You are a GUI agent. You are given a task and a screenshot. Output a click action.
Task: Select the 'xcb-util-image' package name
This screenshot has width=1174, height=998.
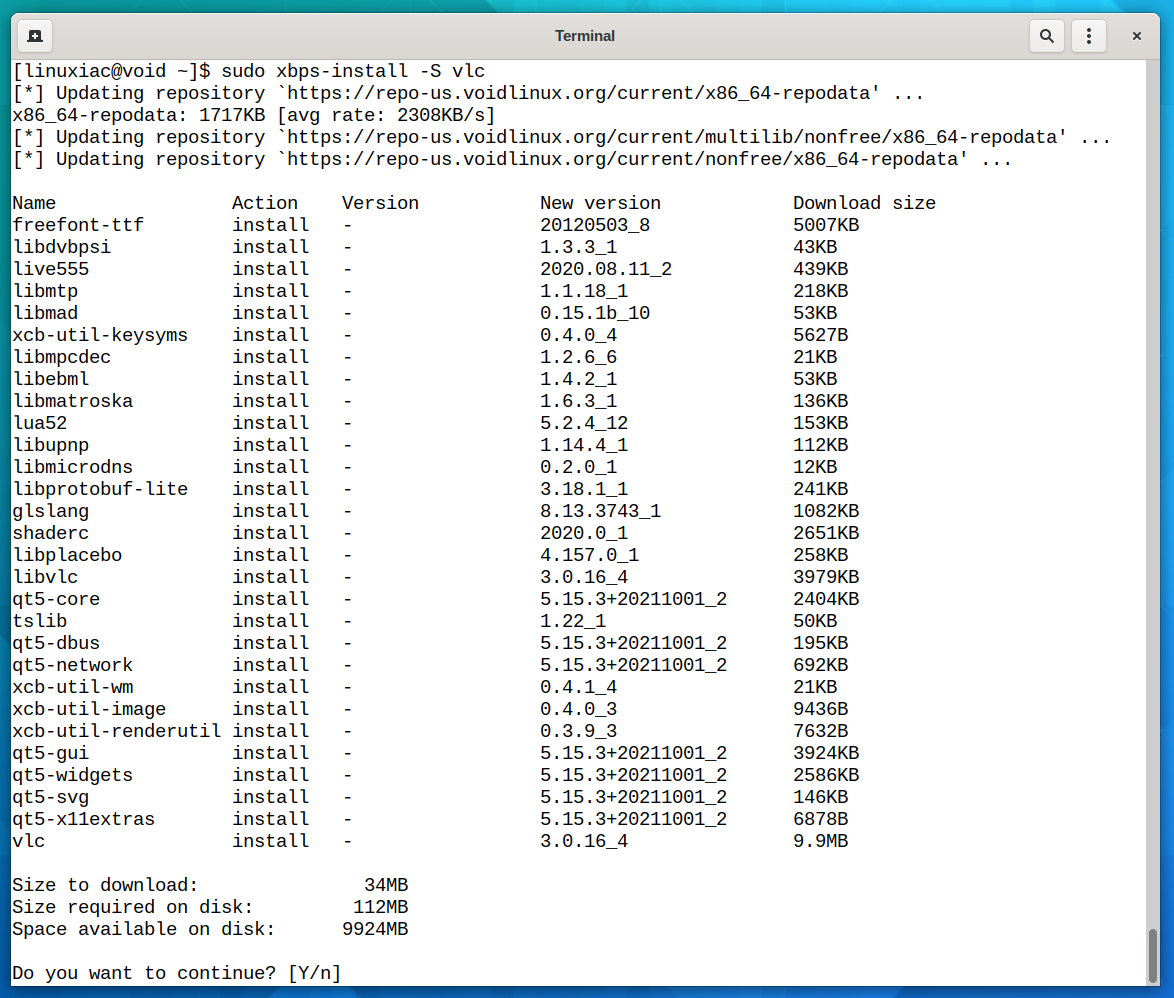tap(89, 709)
